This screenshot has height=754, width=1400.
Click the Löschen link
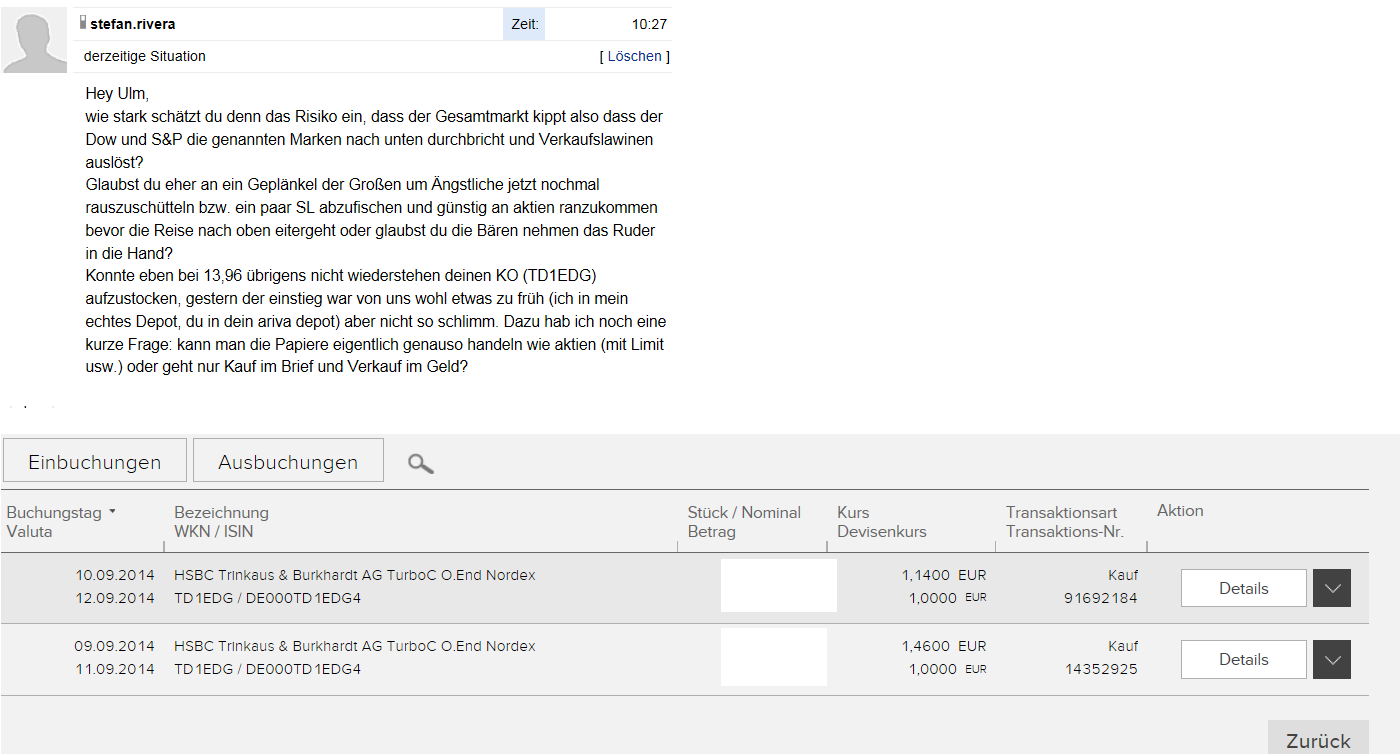(x=635, y=57)
